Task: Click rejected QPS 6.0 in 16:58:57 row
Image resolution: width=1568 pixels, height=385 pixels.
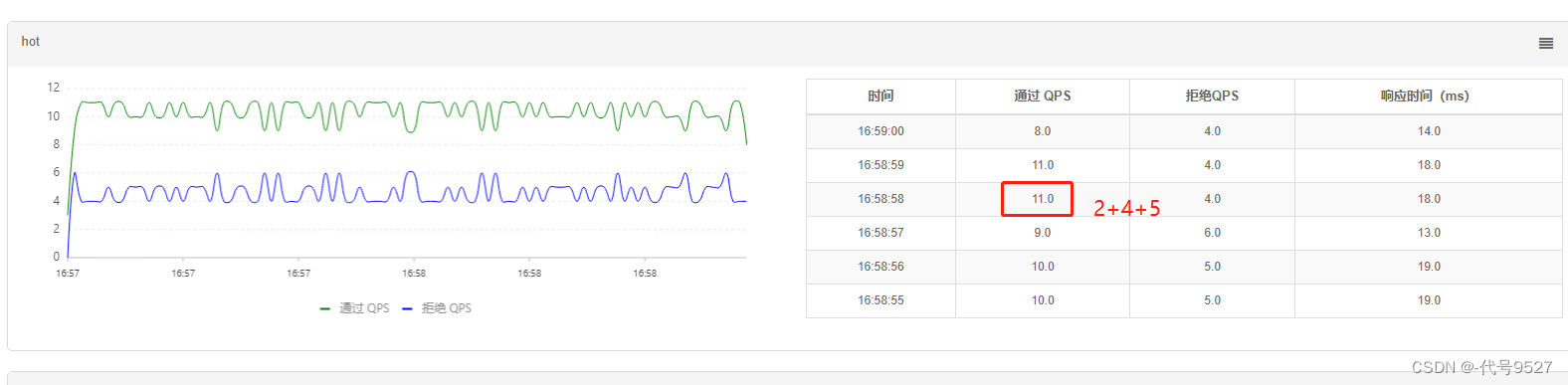Action: point(1212,233)
